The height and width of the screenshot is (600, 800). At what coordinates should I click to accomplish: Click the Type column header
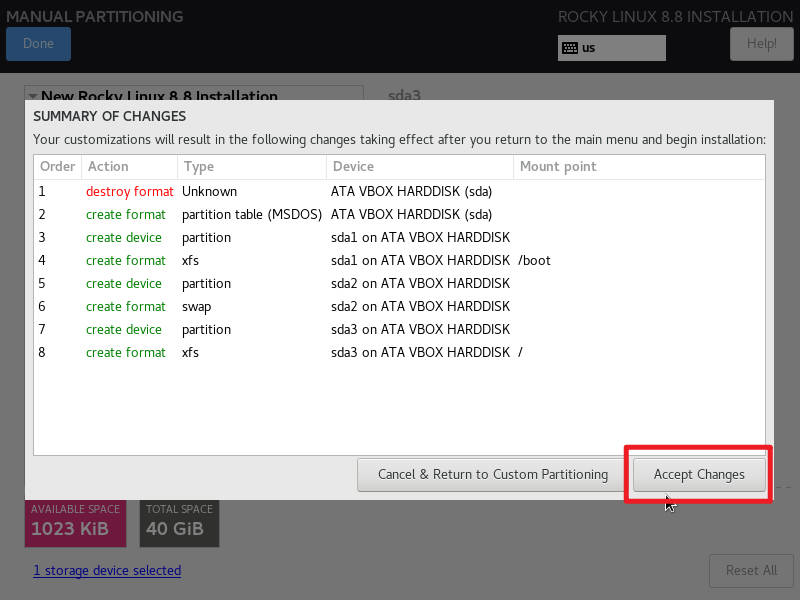coord(252,167)
